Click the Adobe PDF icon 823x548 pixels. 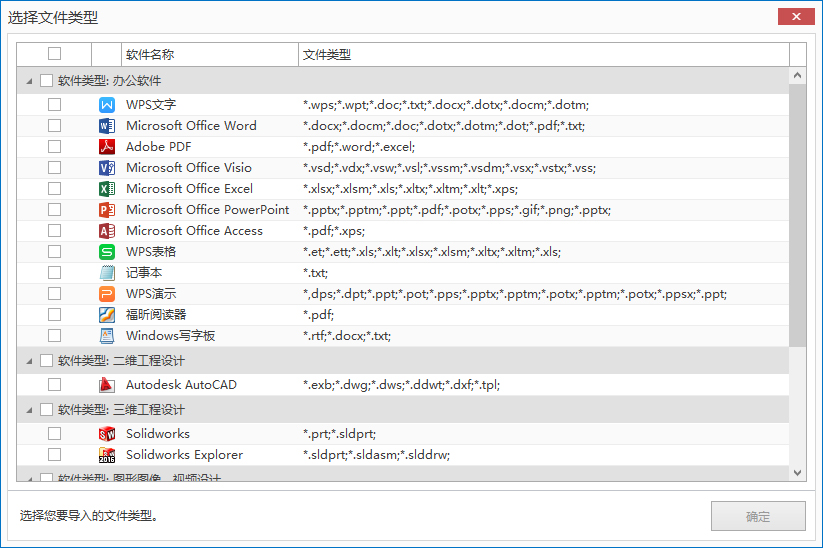[x=107, y=147]
